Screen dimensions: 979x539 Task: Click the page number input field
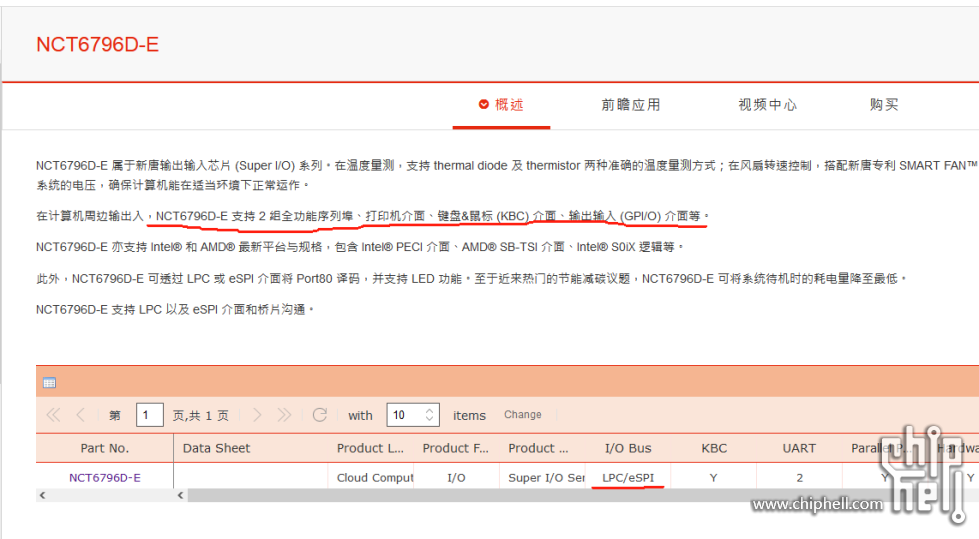point(150,415)
